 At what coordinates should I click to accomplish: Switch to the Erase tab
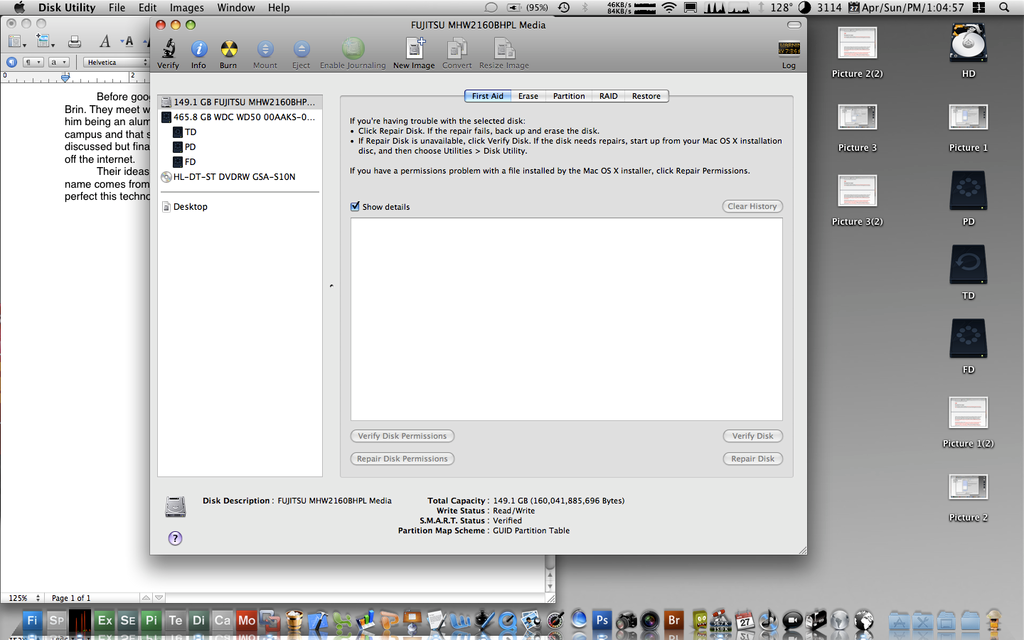click(528, 96)
